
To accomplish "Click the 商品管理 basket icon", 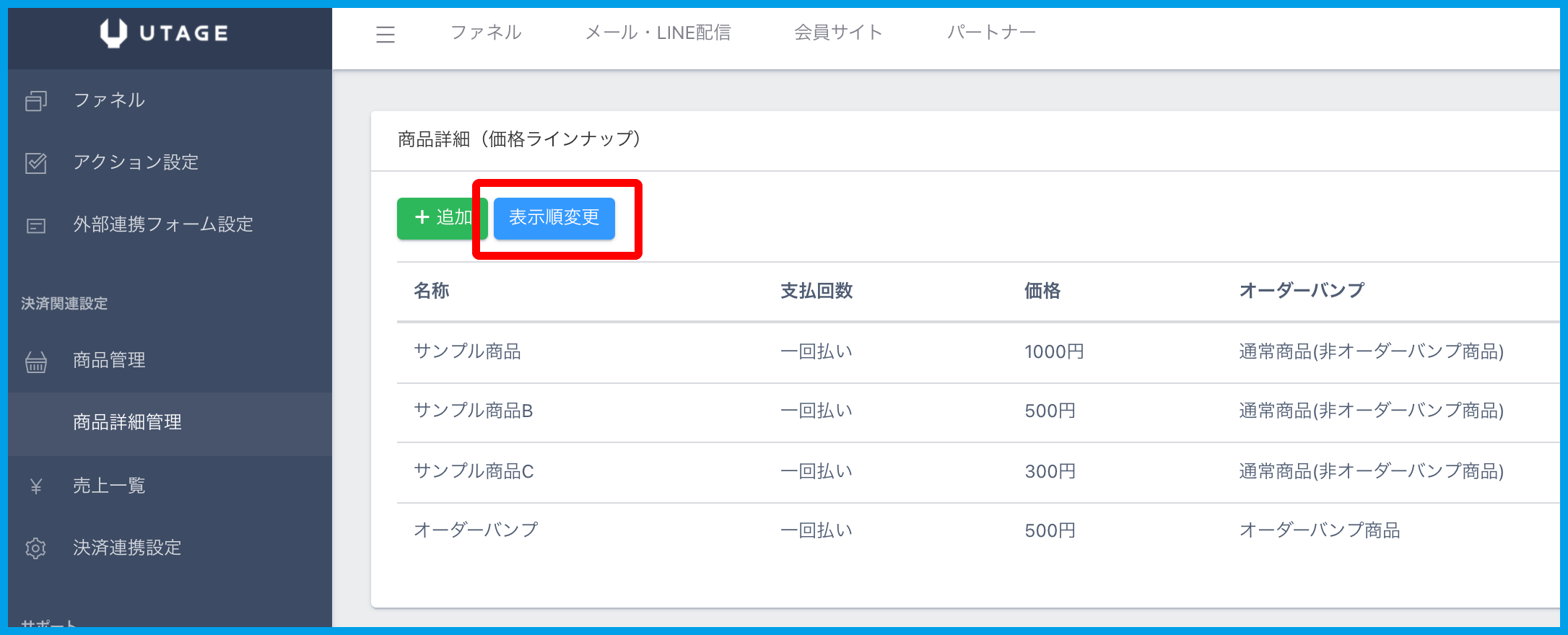I will (x=36, y=362).
